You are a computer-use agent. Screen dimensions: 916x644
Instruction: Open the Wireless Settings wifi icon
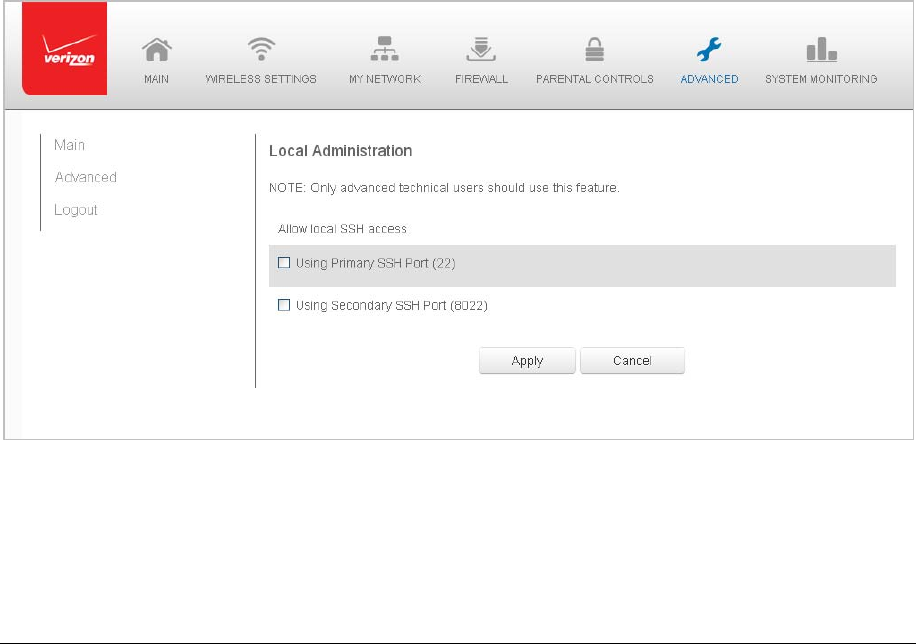coord(261,49)
